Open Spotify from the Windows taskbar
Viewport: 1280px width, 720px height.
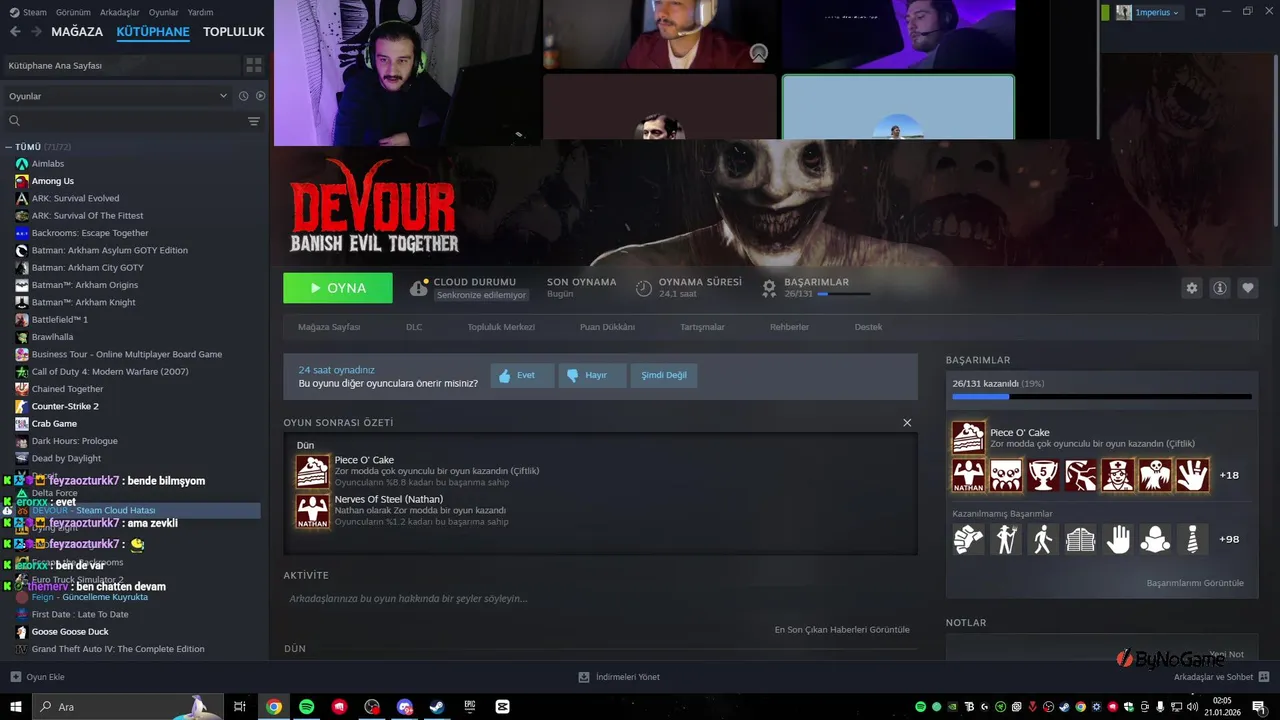(307, 706)
